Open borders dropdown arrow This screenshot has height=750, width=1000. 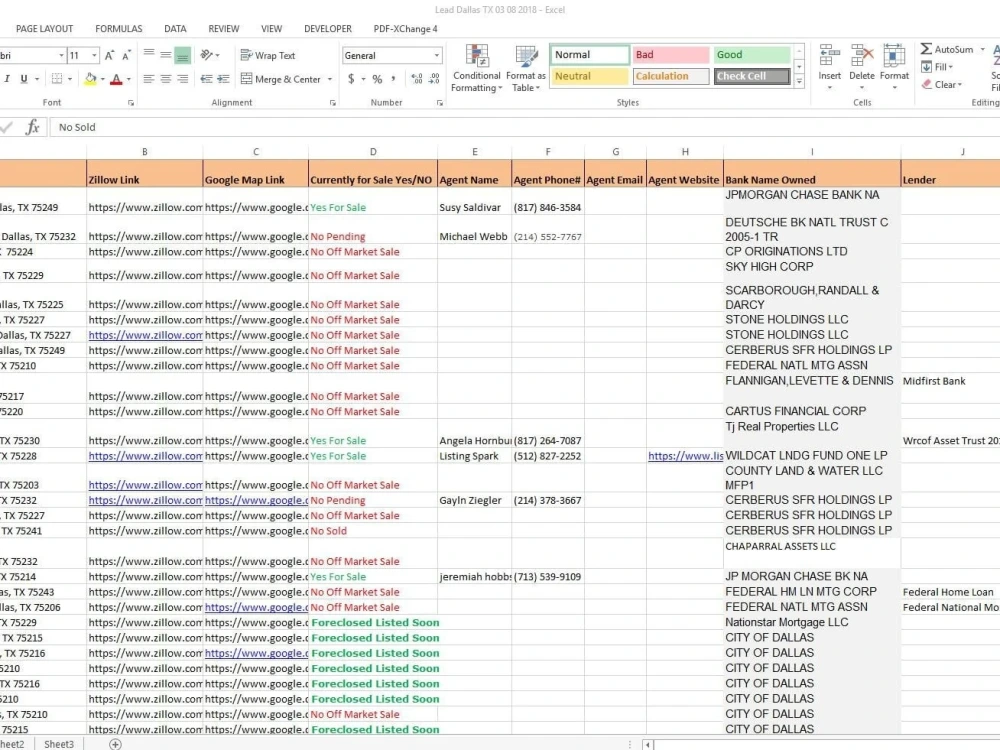point(70,79)
